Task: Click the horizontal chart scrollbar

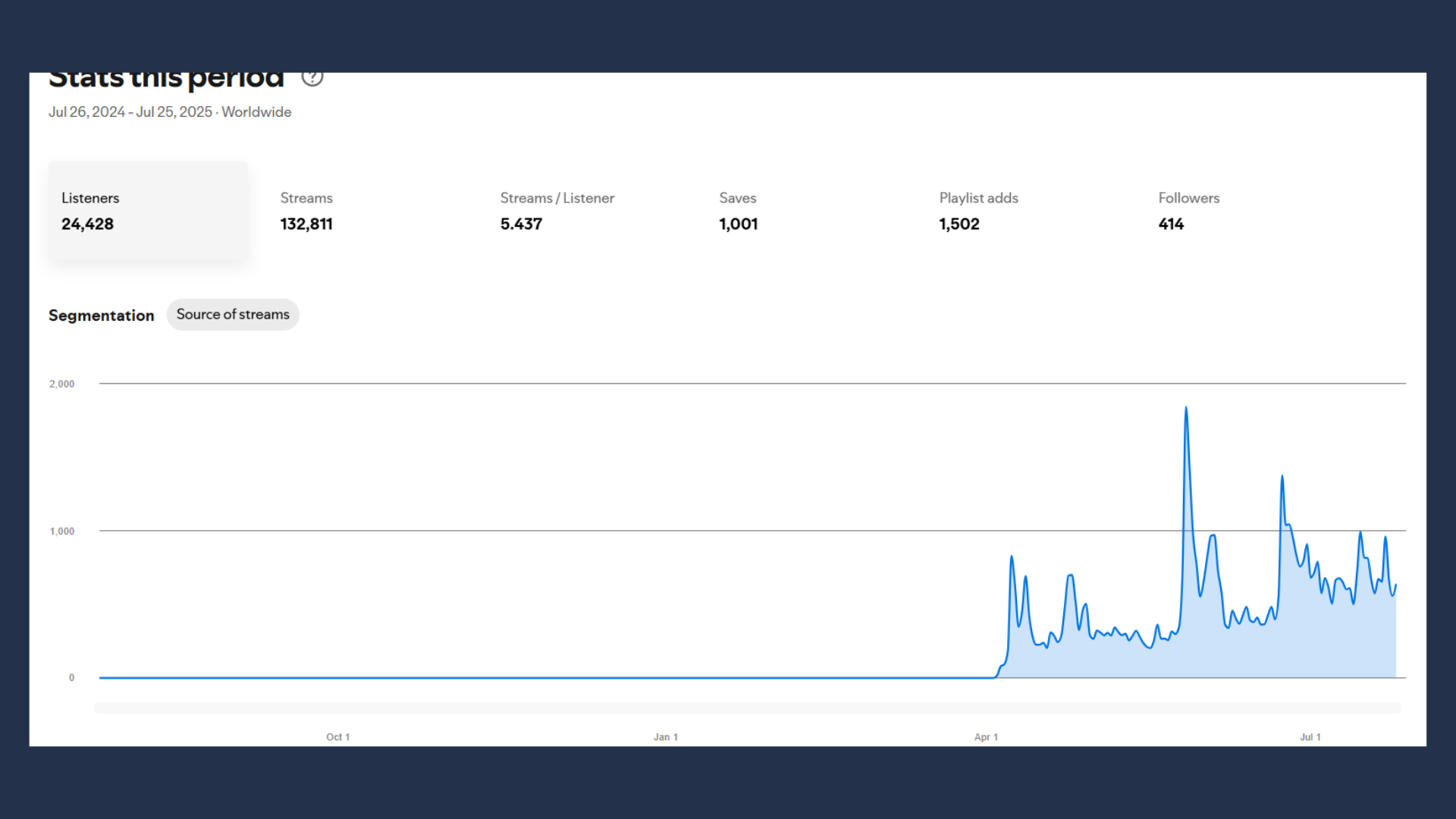Action: (747, 708)
